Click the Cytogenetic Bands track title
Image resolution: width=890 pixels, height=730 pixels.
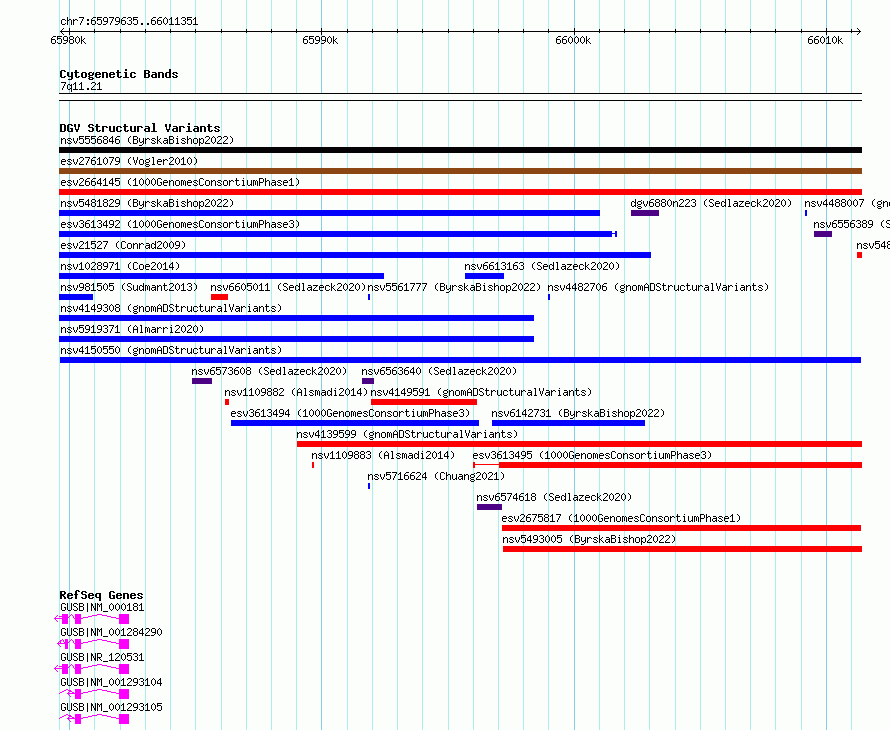click(119, 74)
